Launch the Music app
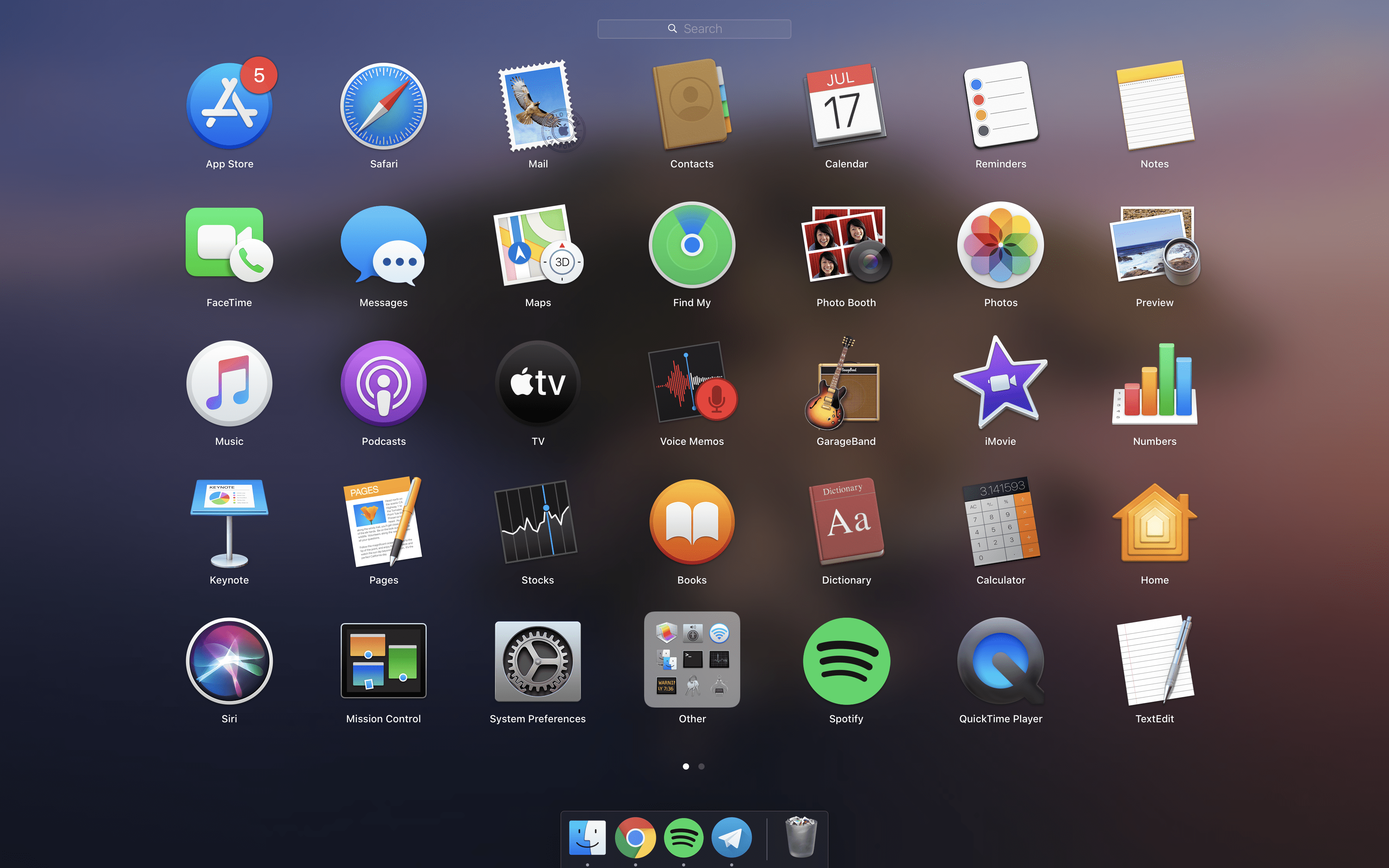1389x868 pixels. [229, 384]
